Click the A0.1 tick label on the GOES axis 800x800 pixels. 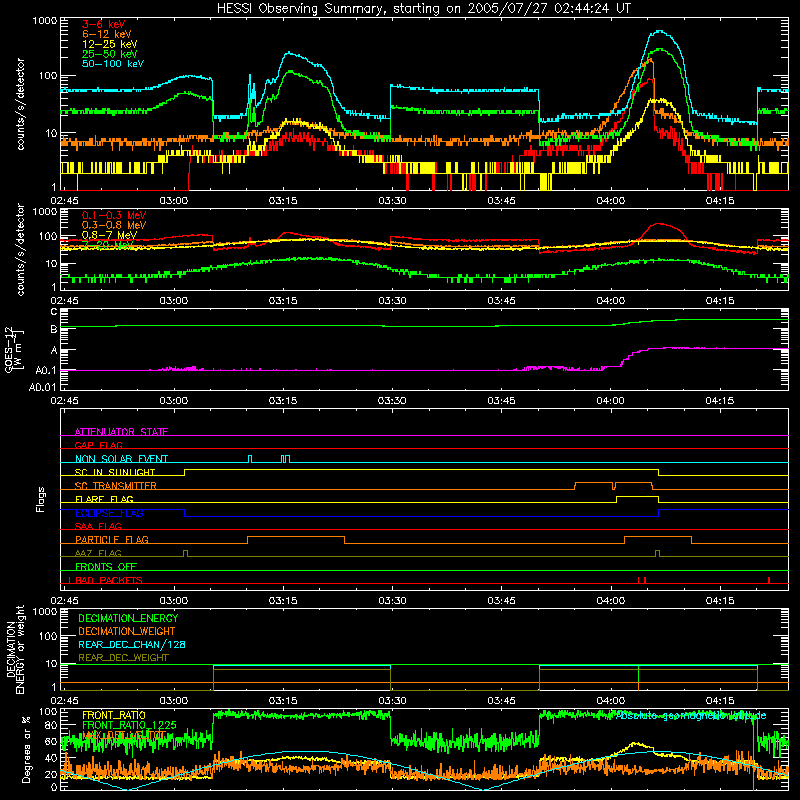coord(46,370)
